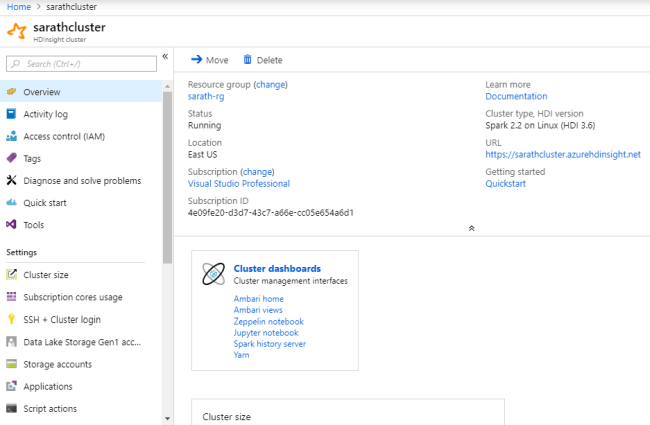Collapse the left sidebar menu
650x425 pixels.
pos(165,57)
